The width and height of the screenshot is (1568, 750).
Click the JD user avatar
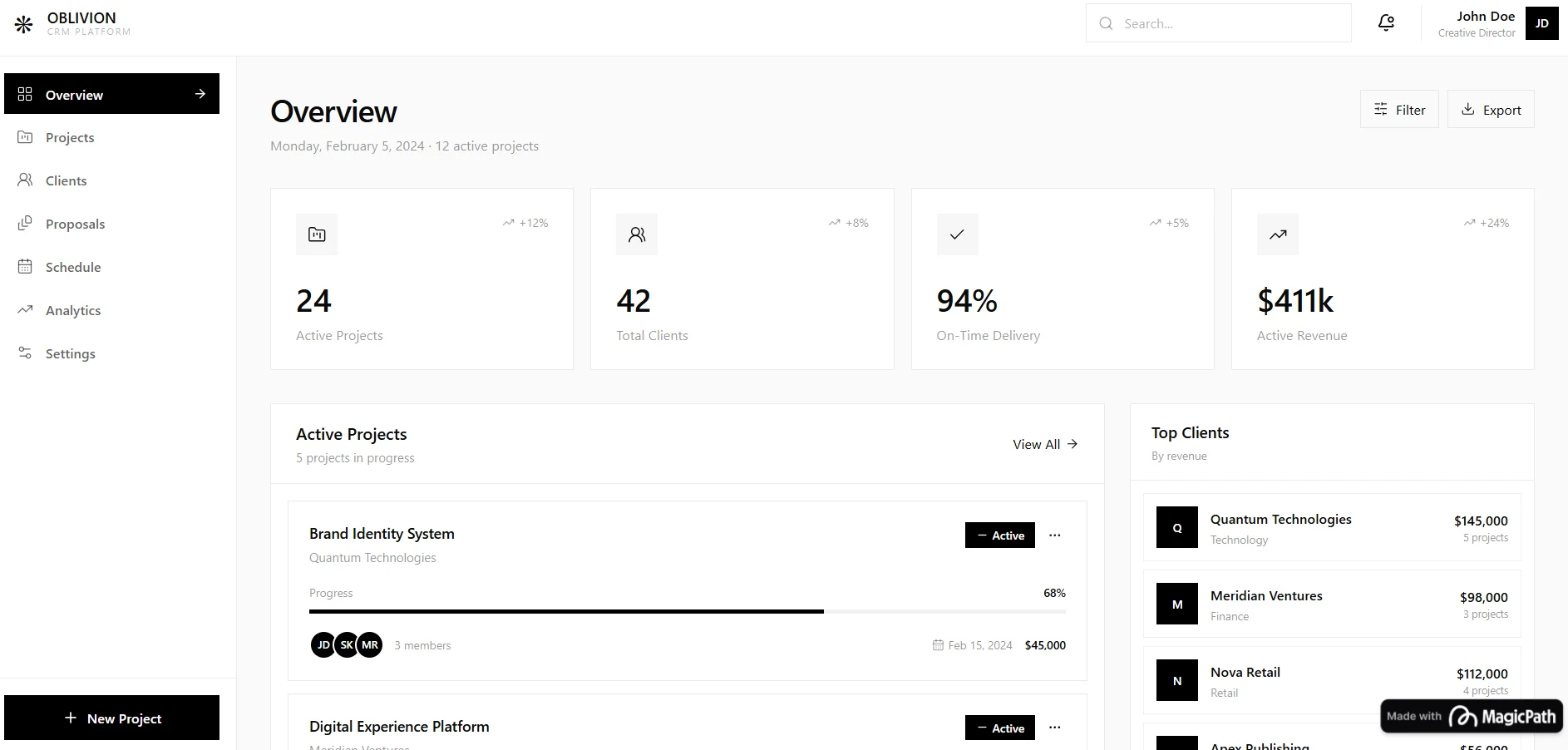(1541, 23)
